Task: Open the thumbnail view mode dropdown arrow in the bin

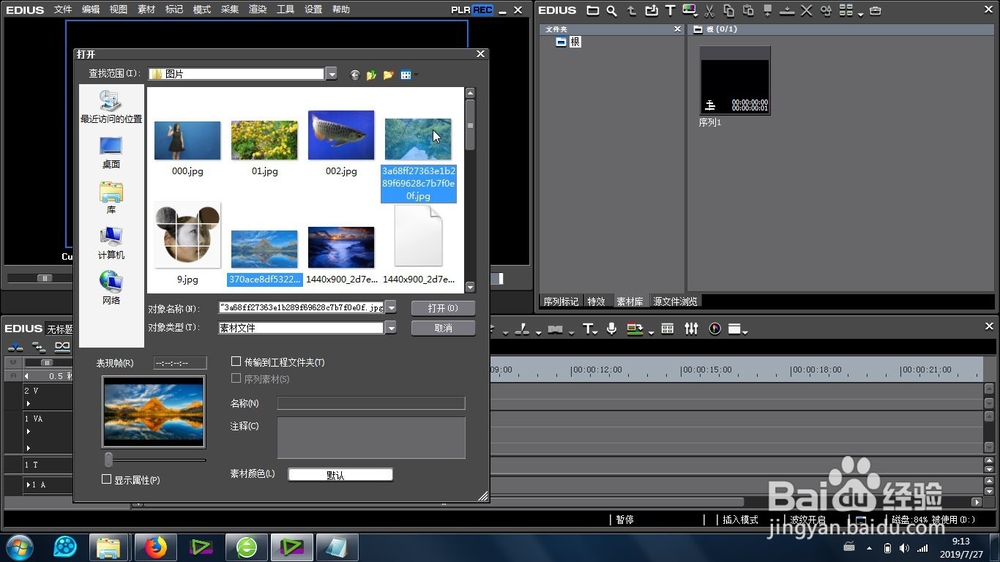Action: [x=860, y=13]
